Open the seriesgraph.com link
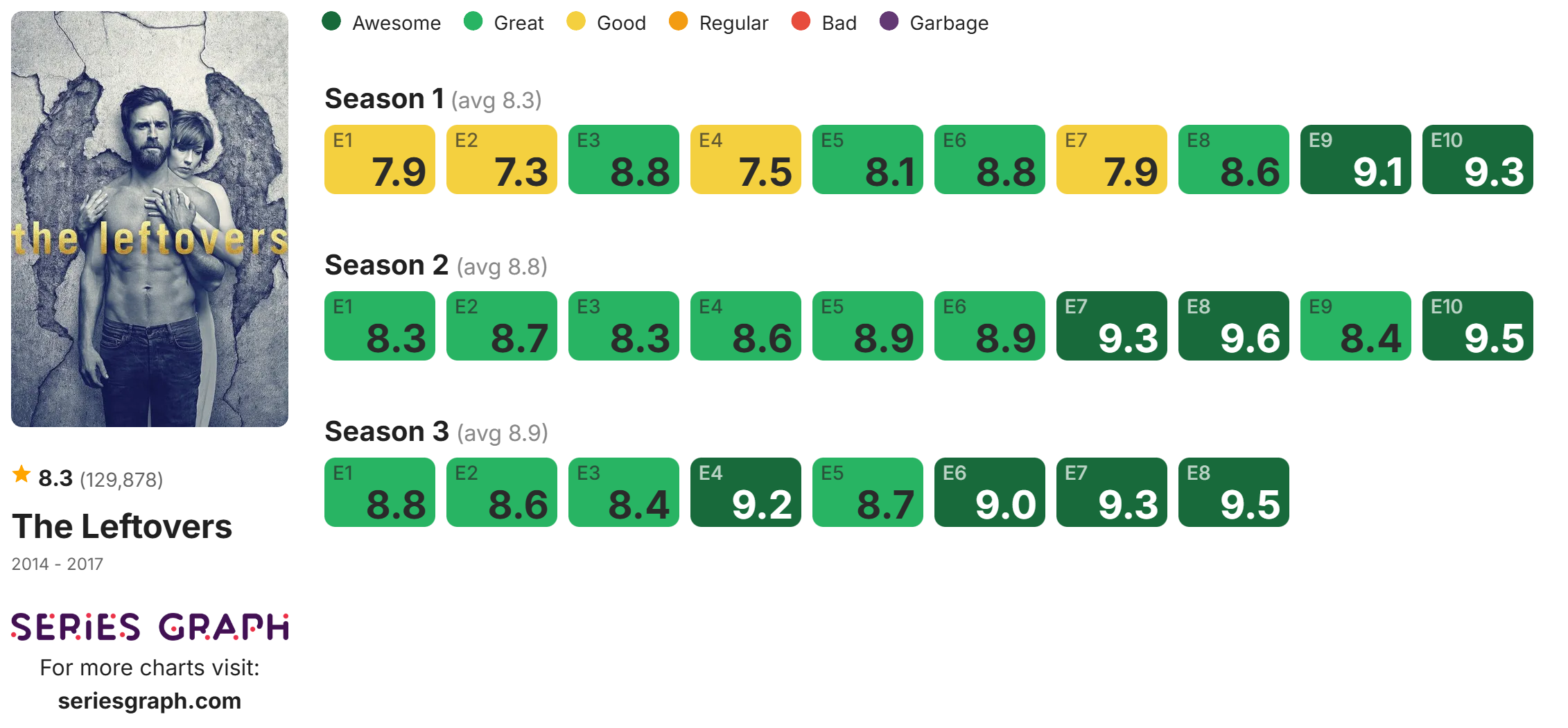The width and height of the screenshot is (1568, 728). point(150,701)
